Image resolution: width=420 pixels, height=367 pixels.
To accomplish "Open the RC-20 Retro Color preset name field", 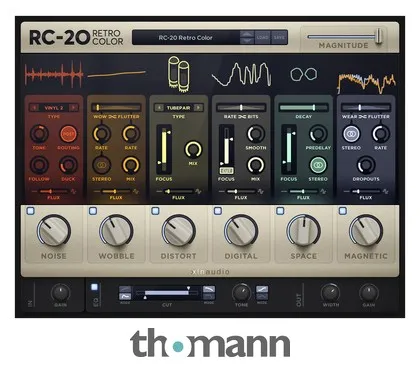I will tap(186, 38).
